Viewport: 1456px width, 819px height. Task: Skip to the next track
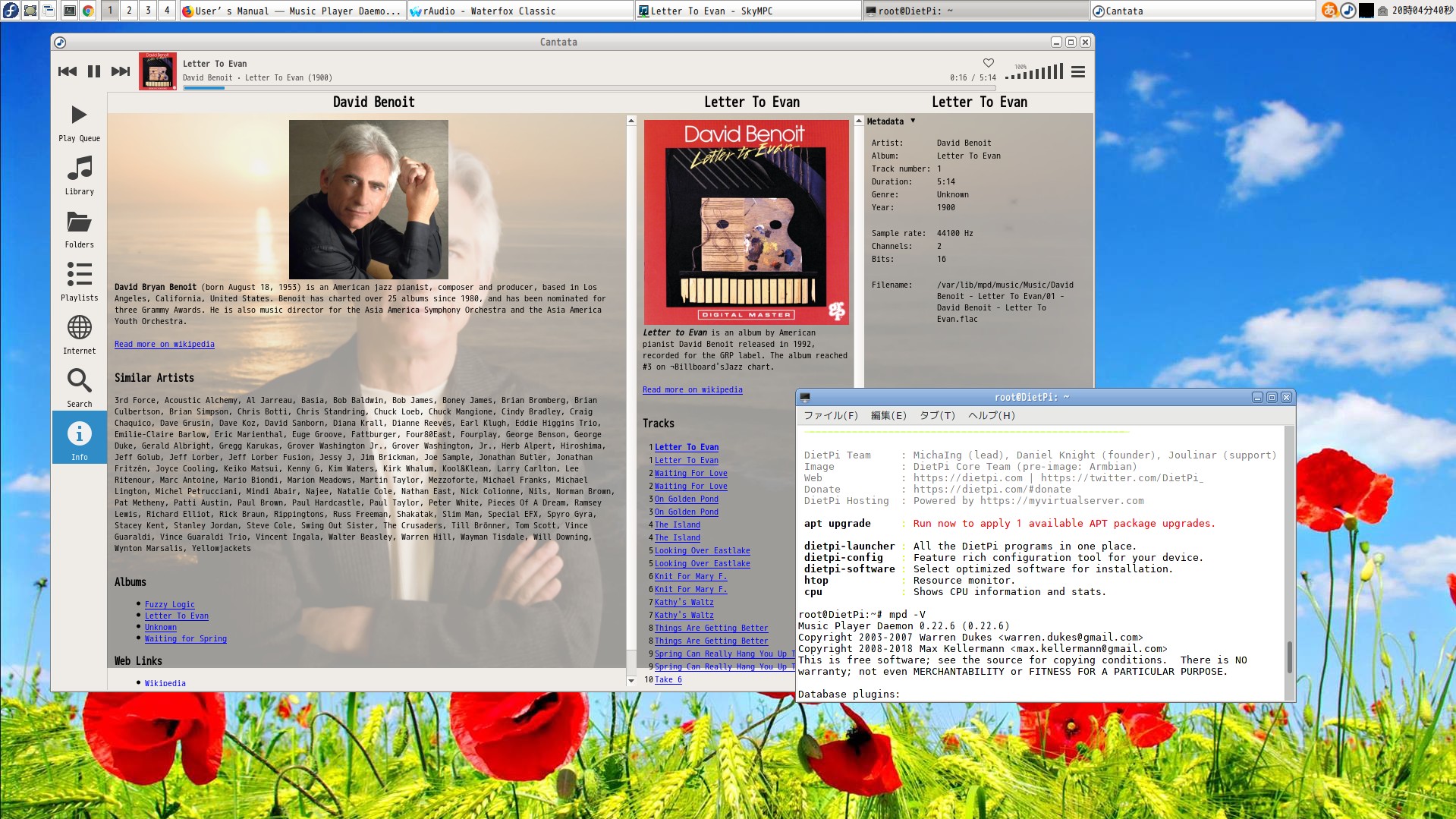point(121,71)
